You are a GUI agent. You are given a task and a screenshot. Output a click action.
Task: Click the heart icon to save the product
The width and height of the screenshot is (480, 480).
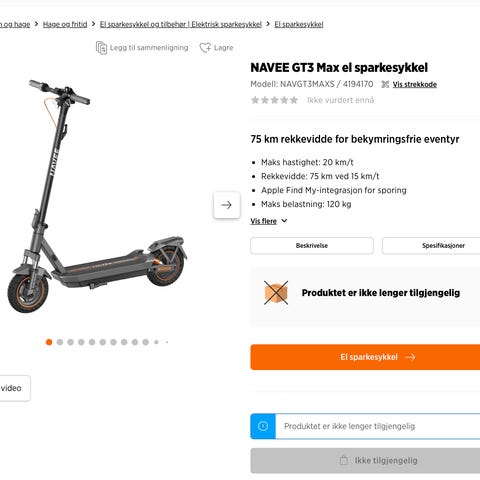tap(205, 48)
